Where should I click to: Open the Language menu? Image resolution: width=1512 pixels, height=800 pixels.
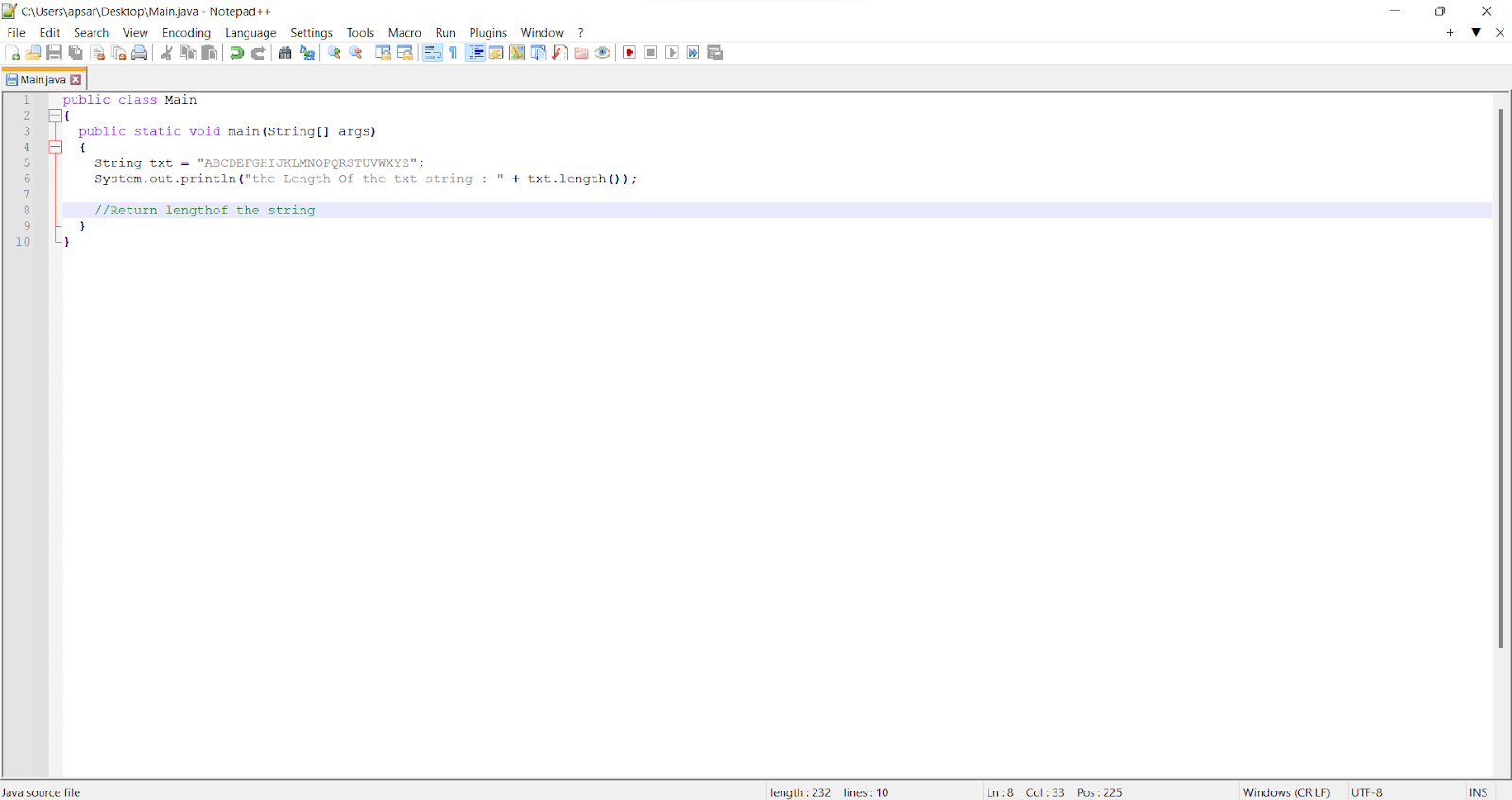coord(250,32)
